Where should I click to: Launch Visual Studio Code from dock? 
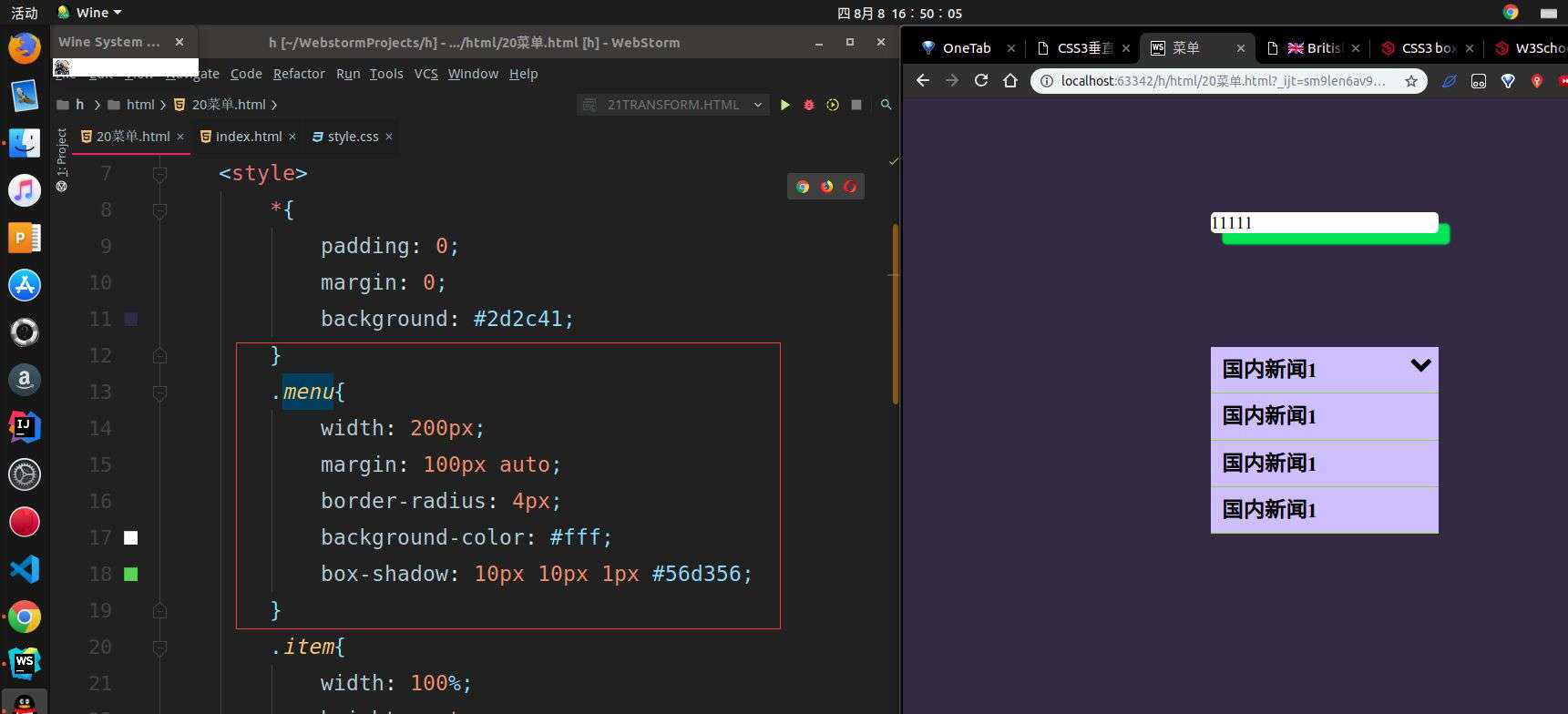click(x=25, y=569)
